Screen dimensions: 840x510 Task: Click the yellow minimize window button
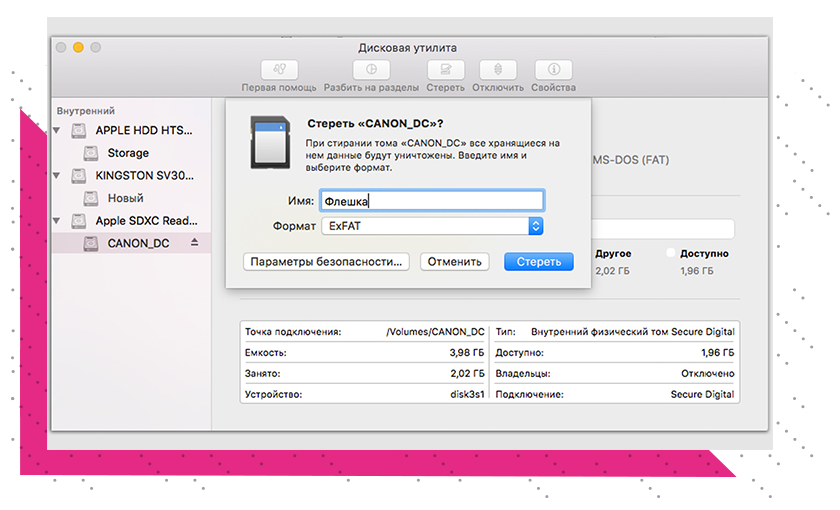[x=78, y=47]
